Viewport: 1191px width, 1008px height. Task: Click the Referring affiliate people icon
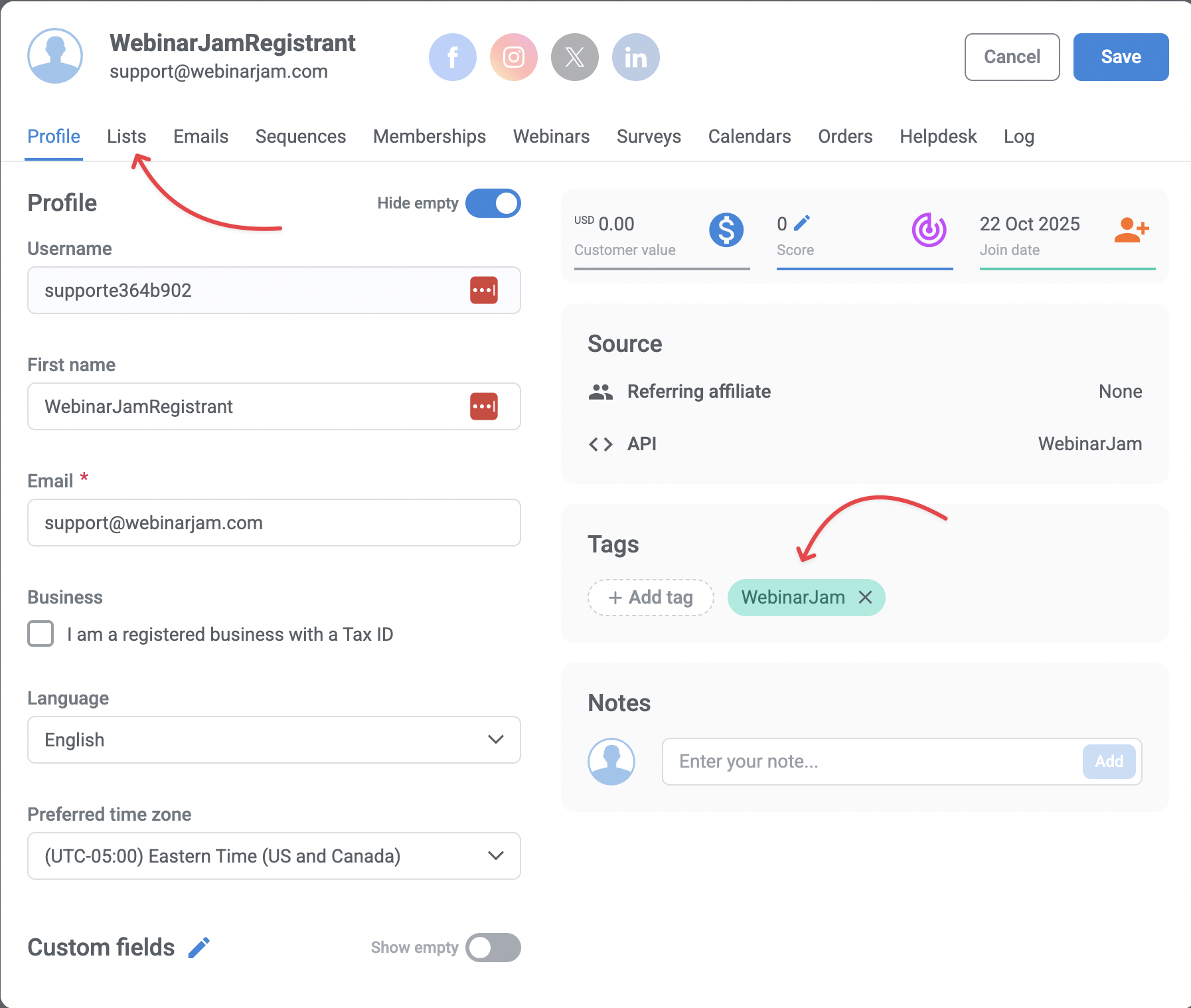(601, 392)
